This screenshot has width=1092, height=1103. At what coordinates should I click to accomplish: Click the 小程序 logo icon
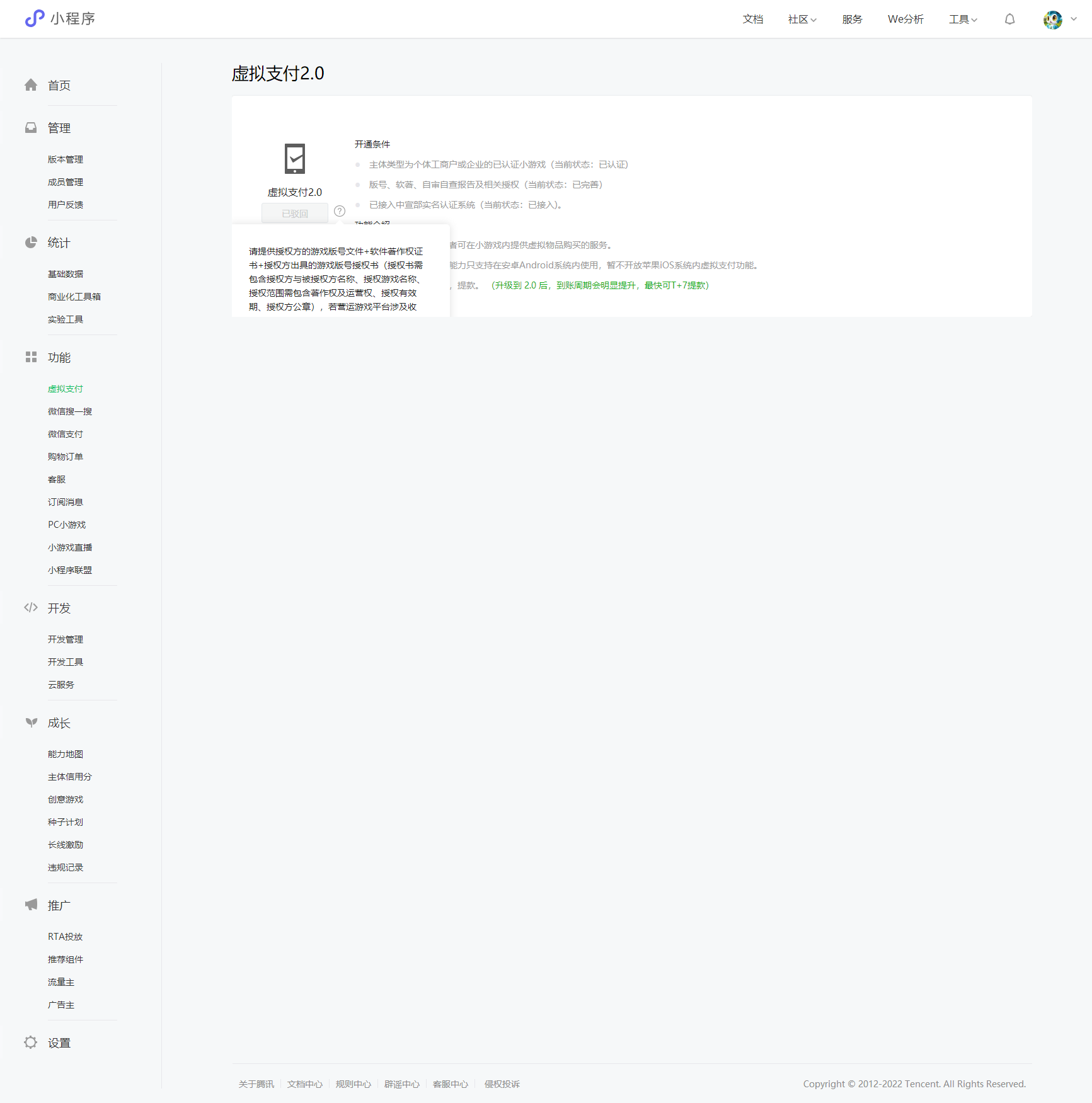pyautogui.click(x=35, y=18)
